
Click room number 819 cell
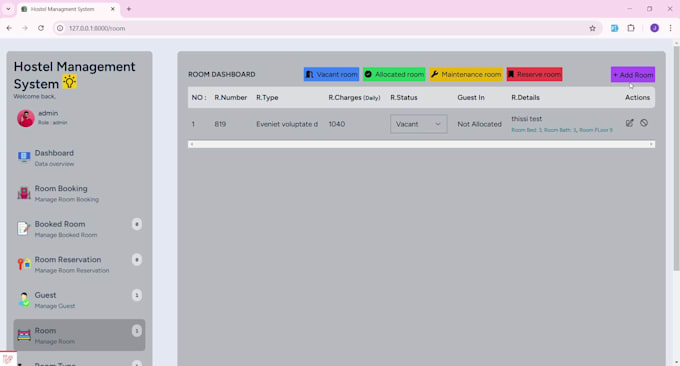point(220,124)
